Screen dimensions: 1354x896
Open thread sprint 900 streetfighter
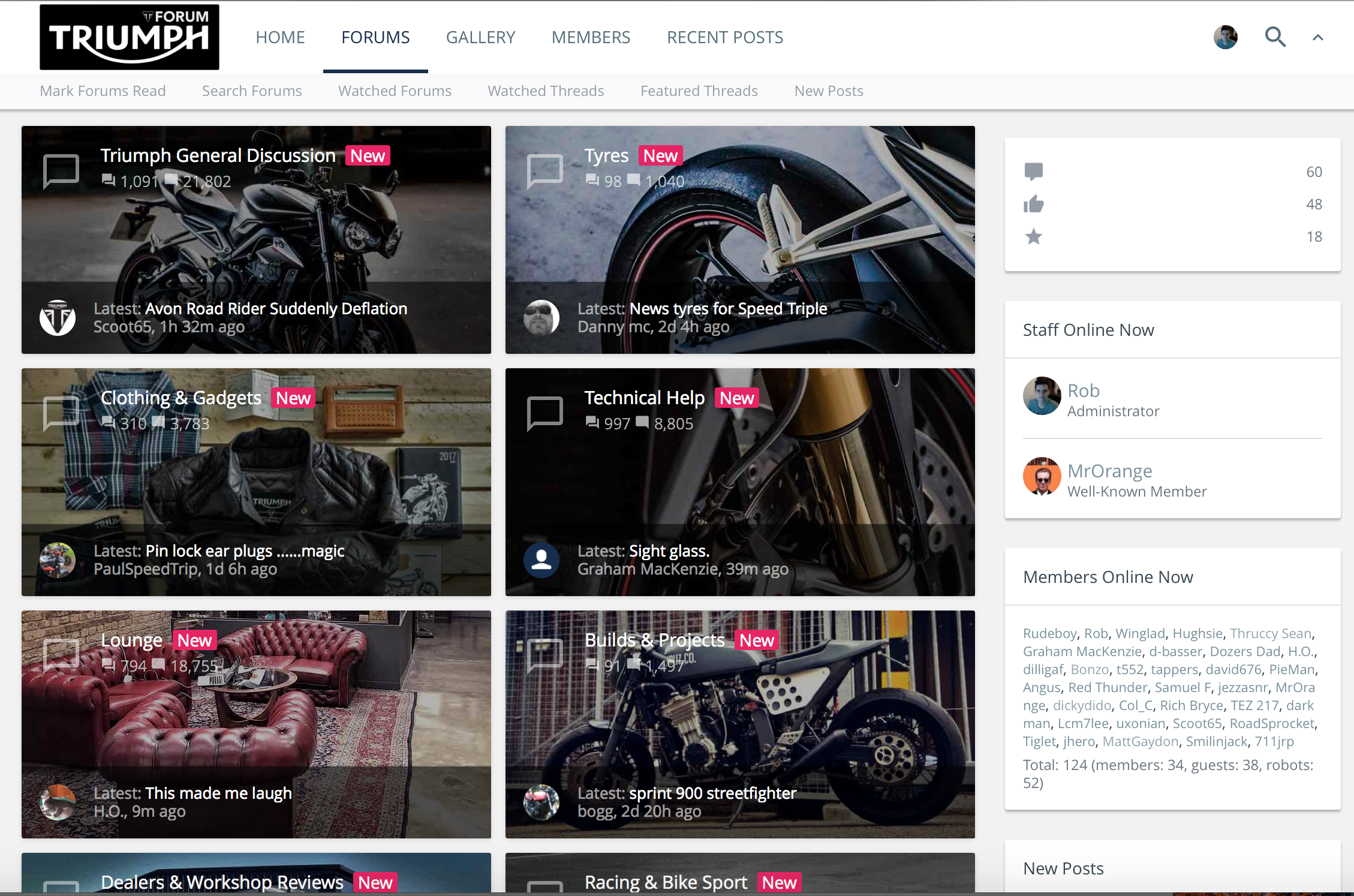tap(712, 793)
